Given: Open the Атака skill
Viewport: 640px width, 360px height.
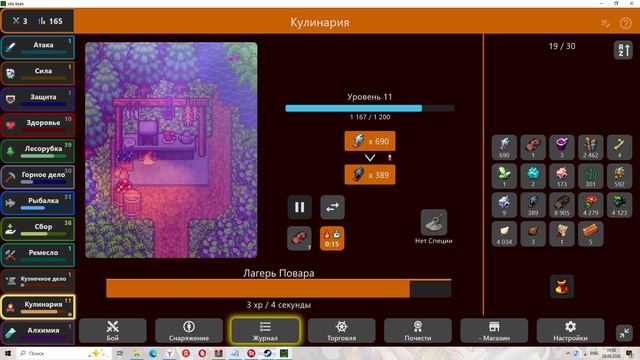Looking at the screenshot, I should 38,47.
